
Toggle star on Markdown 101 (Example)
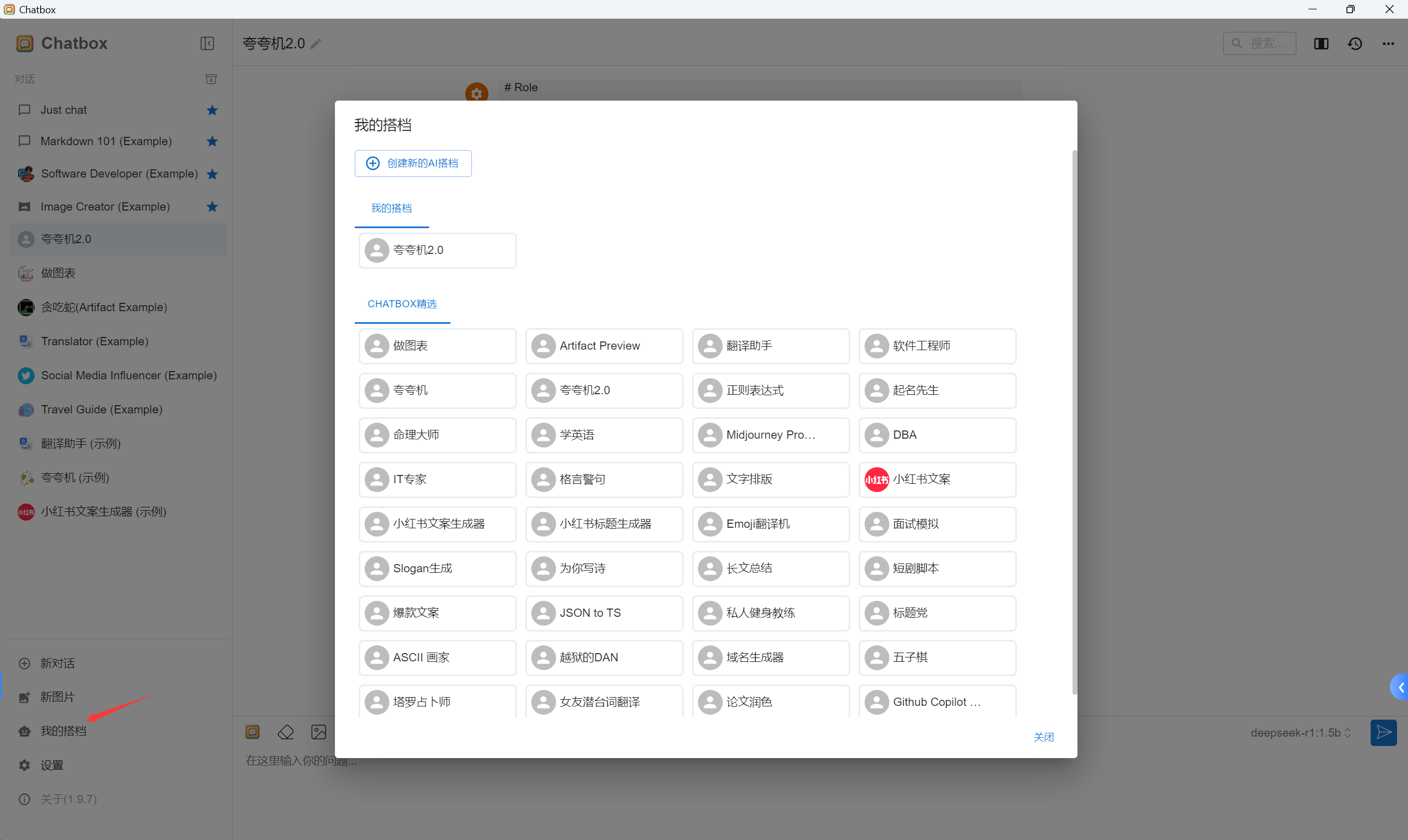212,141
